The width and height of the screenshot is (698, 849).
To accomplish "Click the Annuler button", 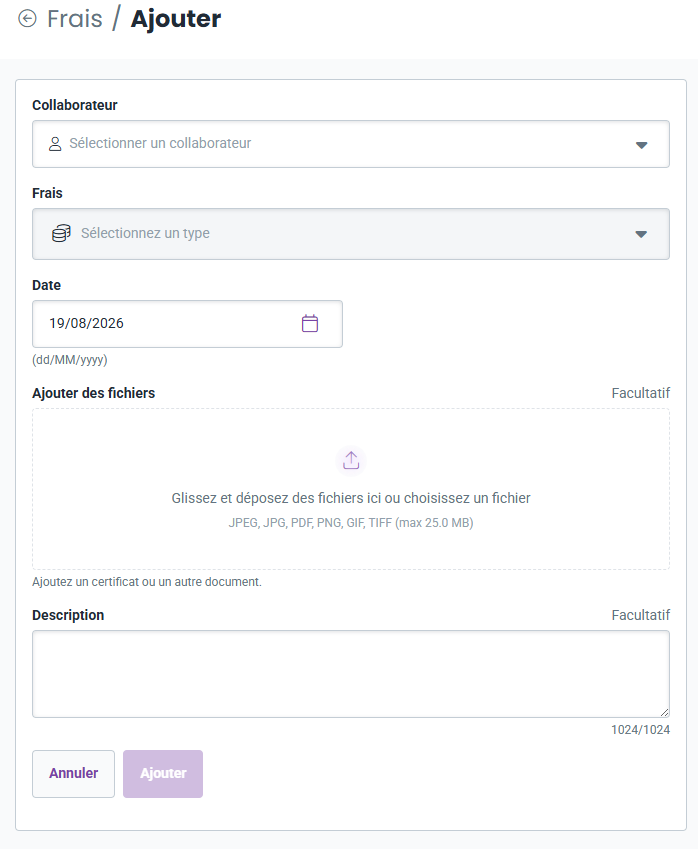I will pos(74,774).
